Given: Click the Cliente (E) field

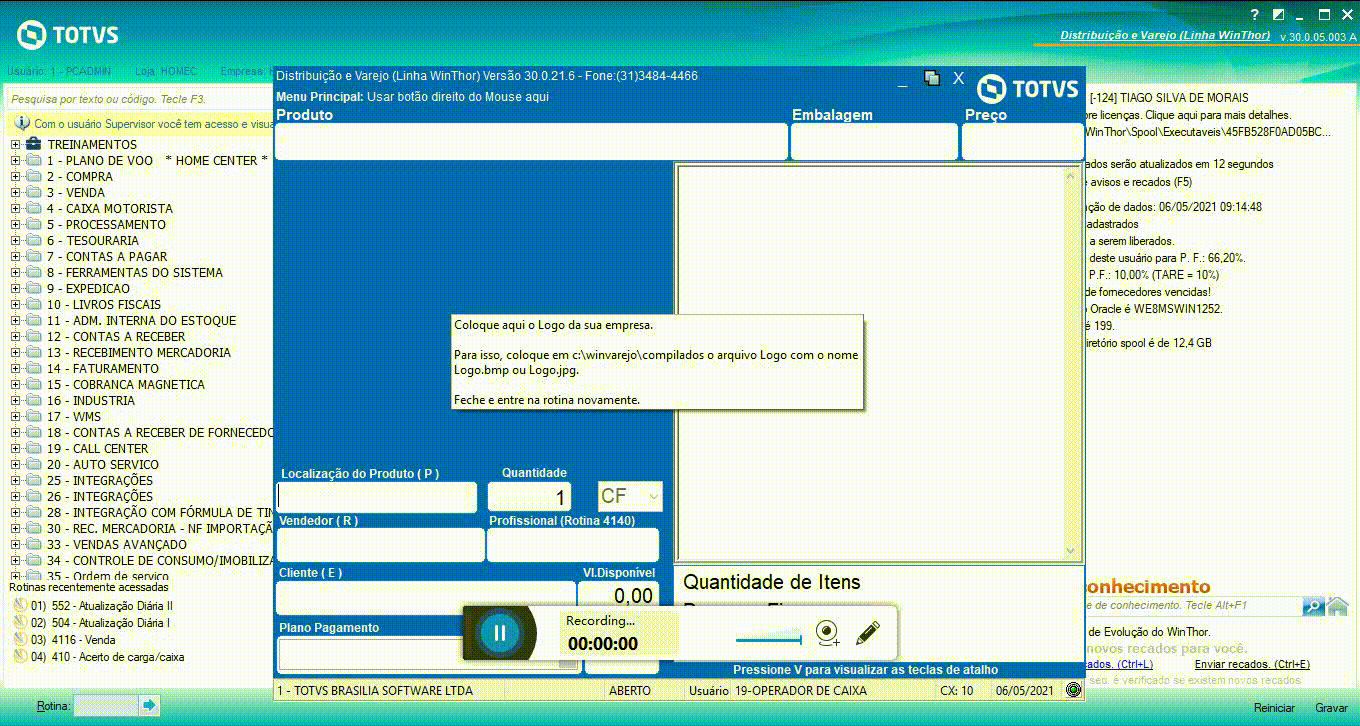Looking at the screenshot, I should tap(426, 597).
